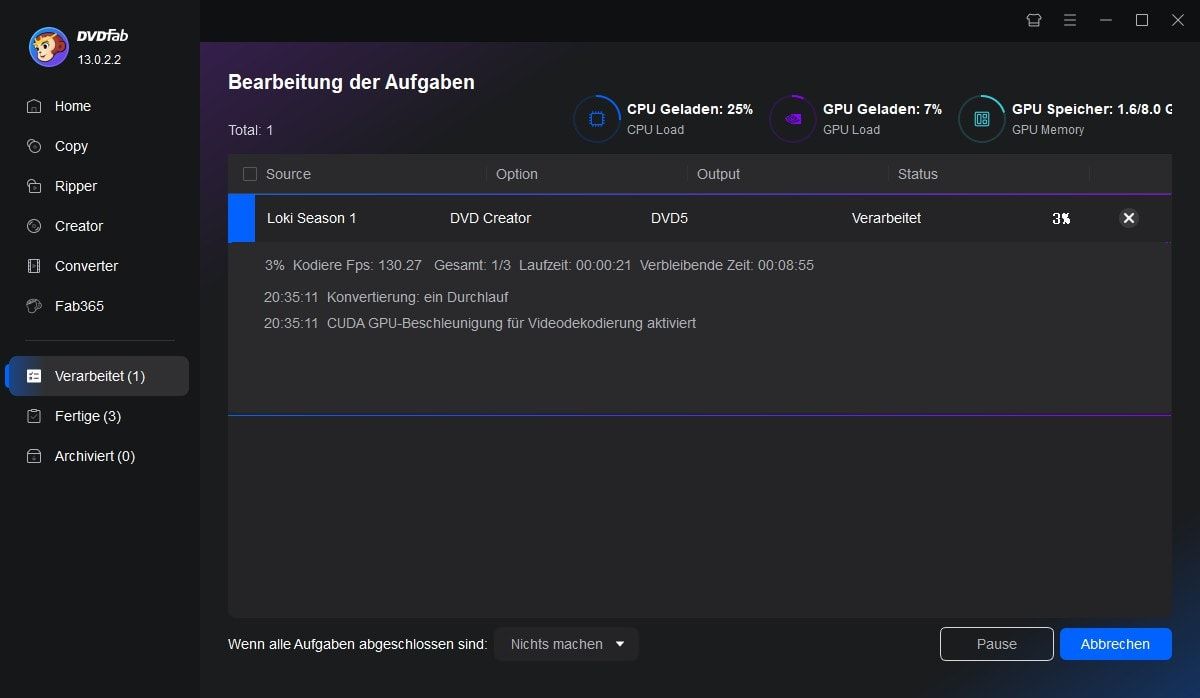Click the Home house icon
This screenshot has width=1200, height=698.
[34, 106]
